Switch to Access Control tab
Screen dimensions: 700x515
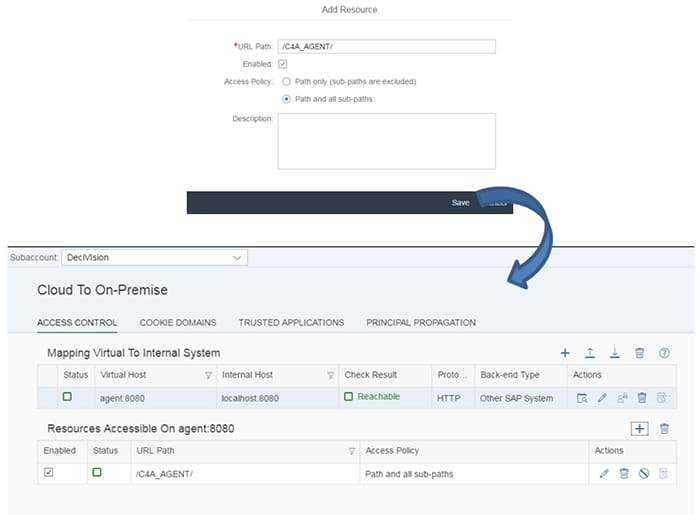coord(77,323)
